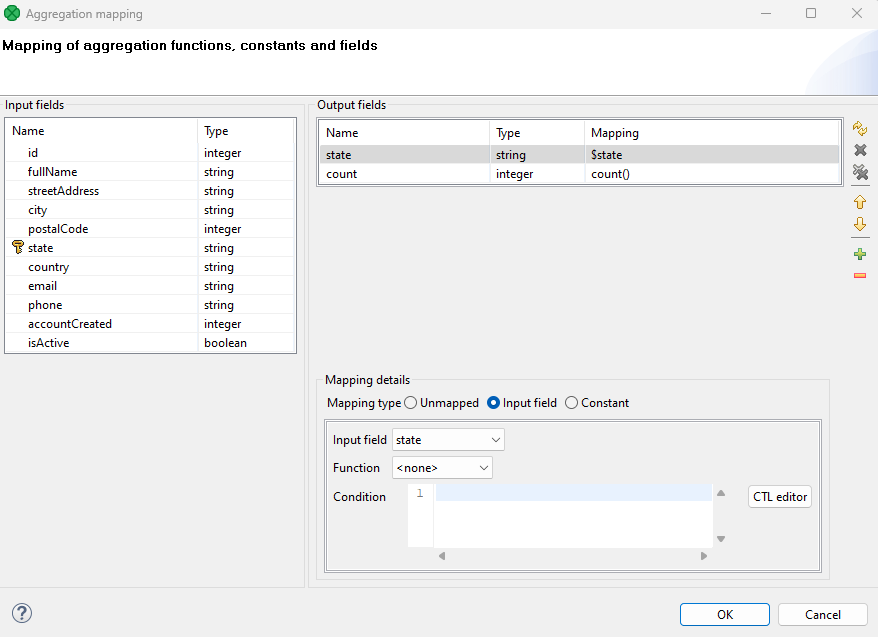Image resolution: width=878 pixels, height=637 pixels.
Task: Select the Constant mapping type
Action: (569, 402)
